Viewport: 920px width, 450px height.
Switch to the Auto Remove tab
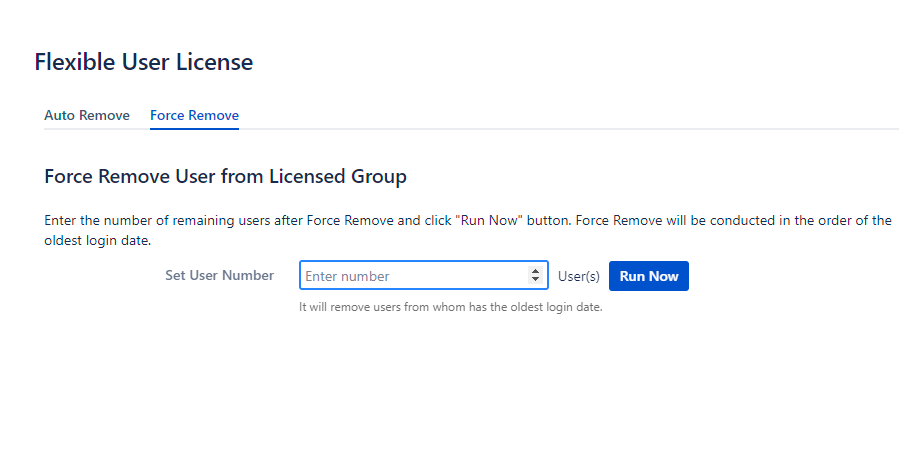pyautogui.click(x=87, y=115)
